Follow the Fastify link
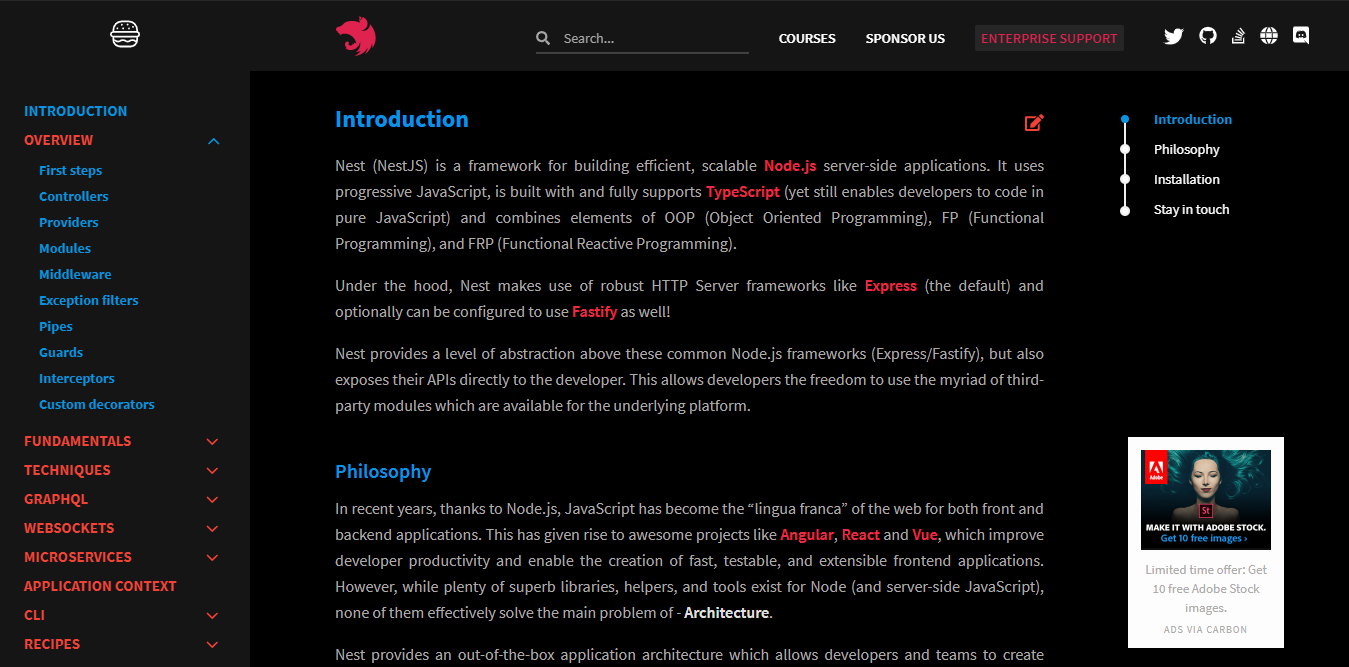The image size is (1349, 667). pos(595,312)
